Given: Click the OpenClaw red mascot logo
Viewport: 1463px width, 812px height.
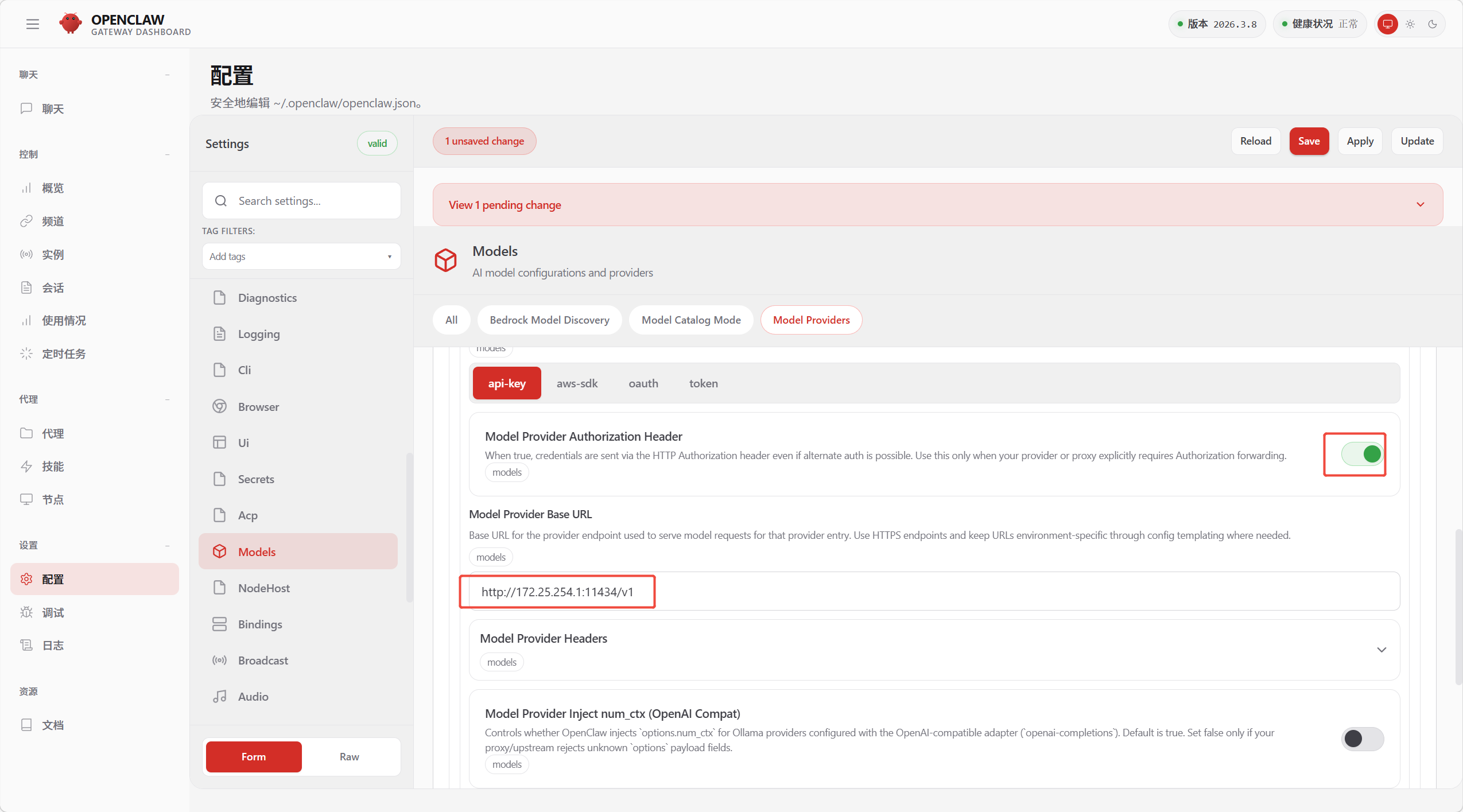Looking at the screenshot, I should point(71,24).
